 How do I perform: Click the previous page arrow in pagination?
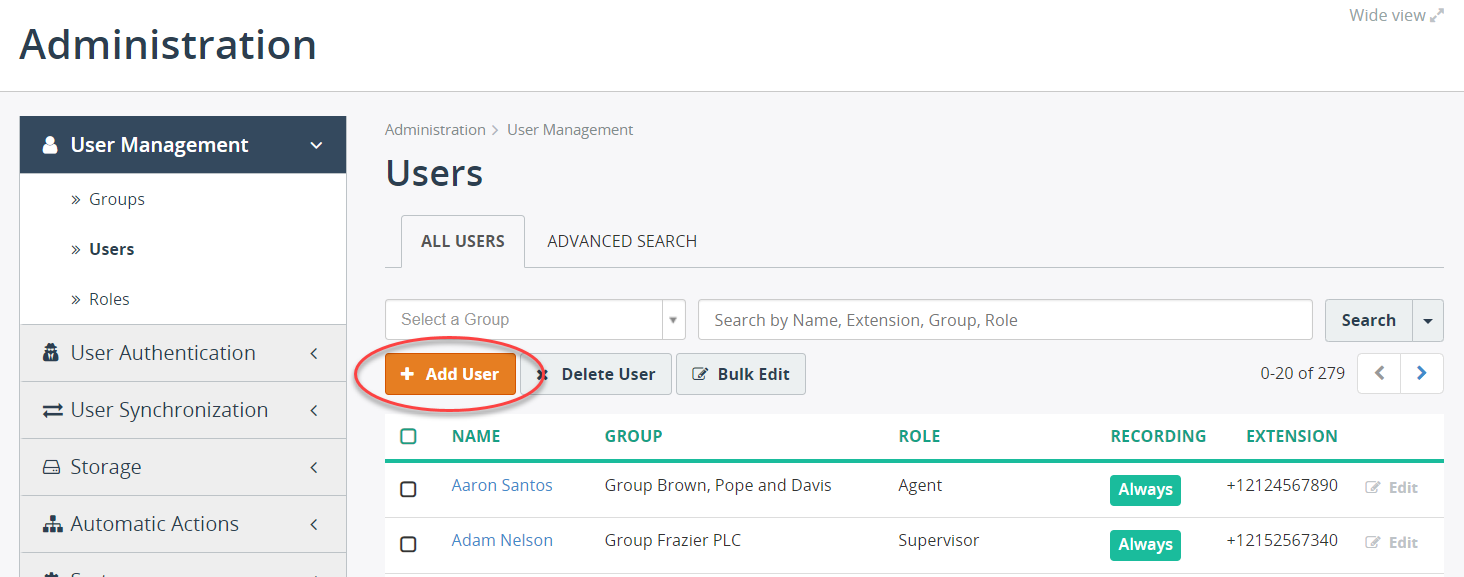click(x=1379, y=374)
